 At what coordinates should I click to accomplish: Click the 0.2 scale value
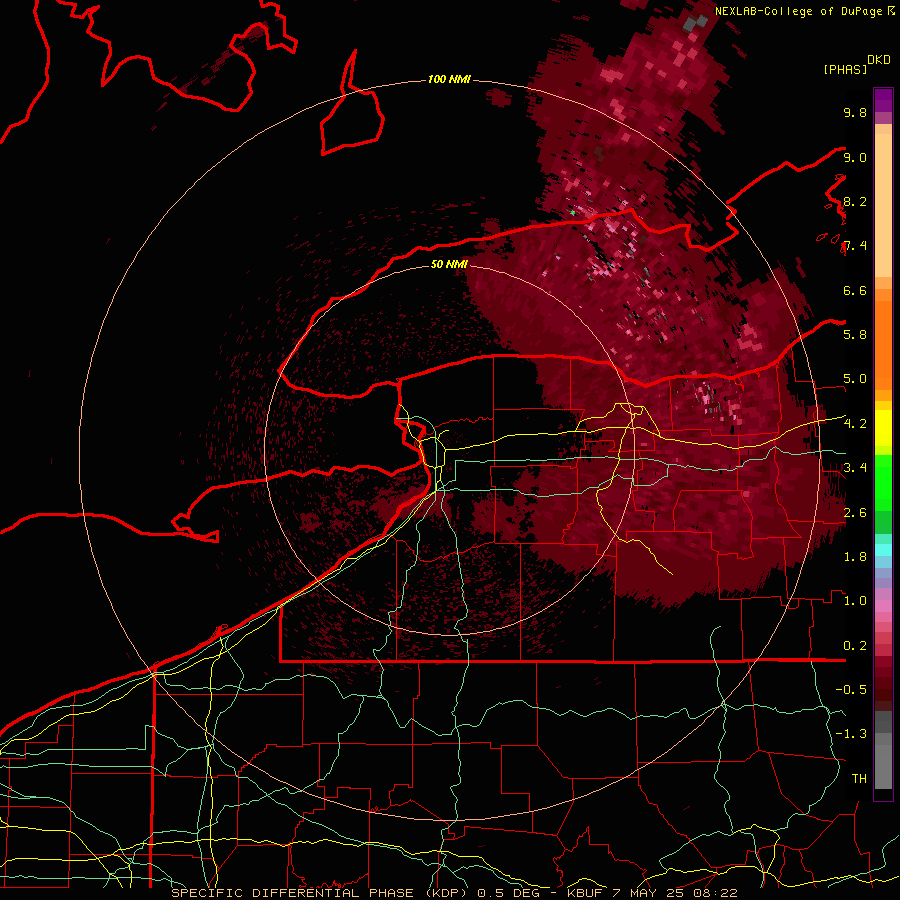click(855, 646)
